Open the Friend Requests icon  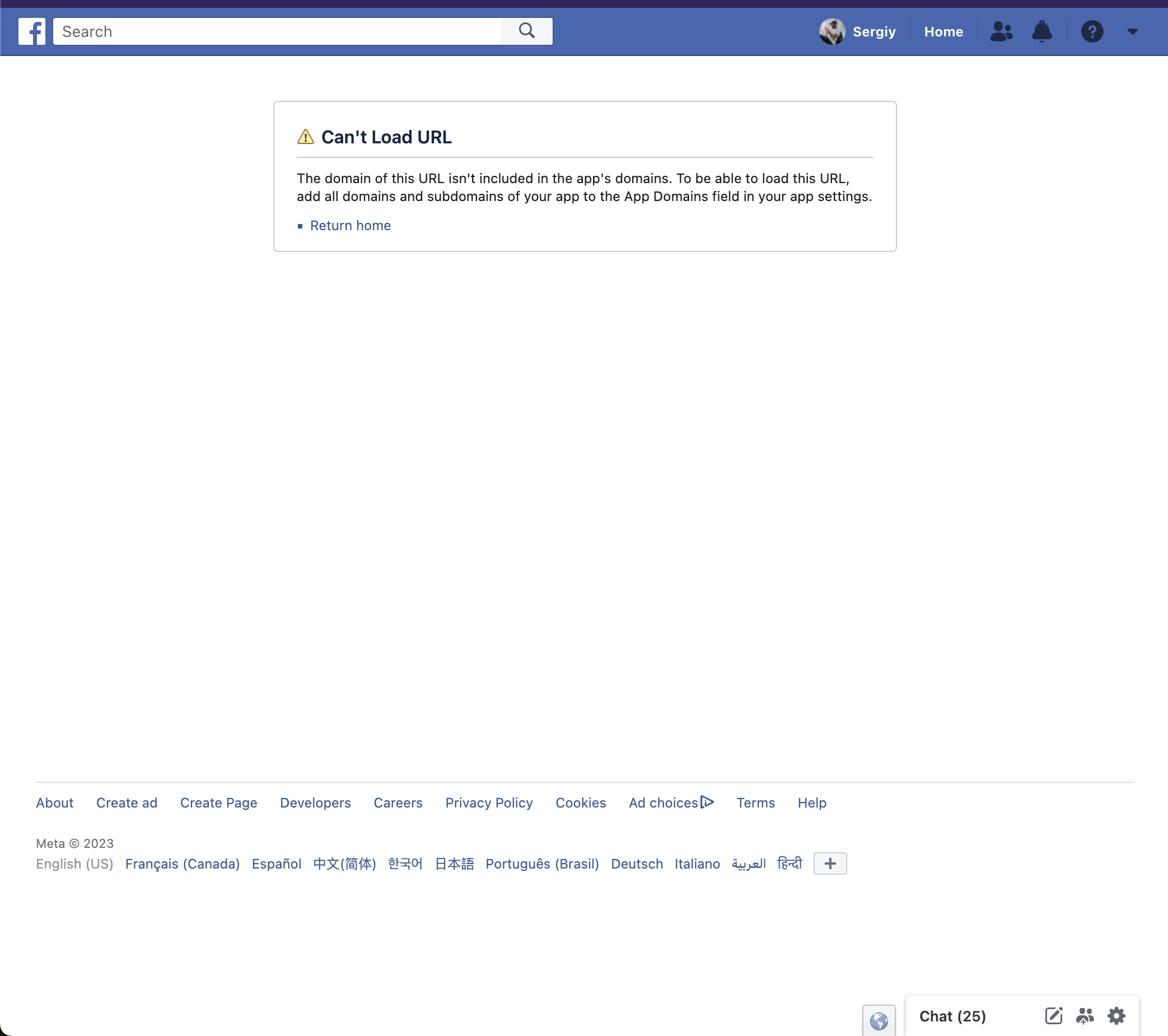coord(1001,31)
